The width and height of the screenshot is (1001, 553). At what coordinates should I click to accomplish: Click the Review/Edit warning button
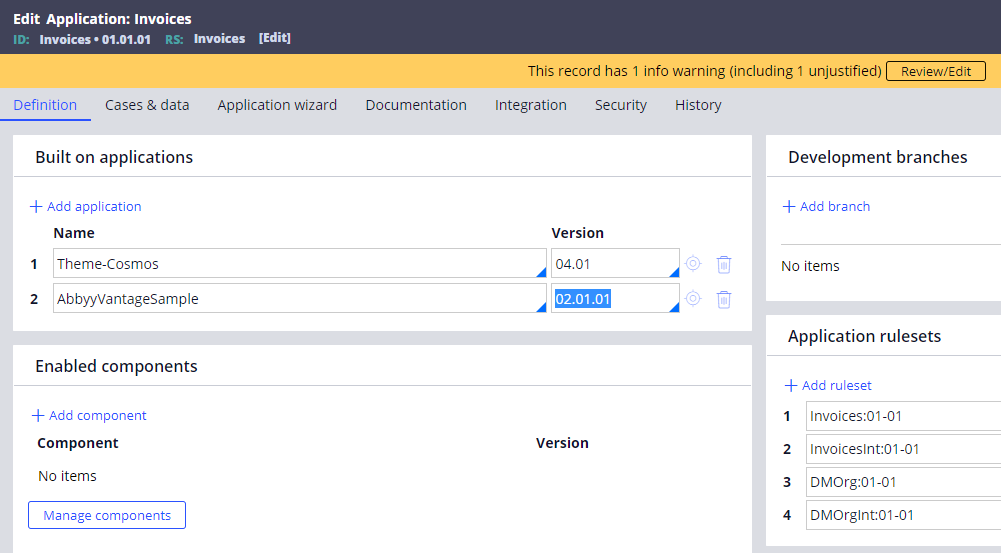coord(936,71)
